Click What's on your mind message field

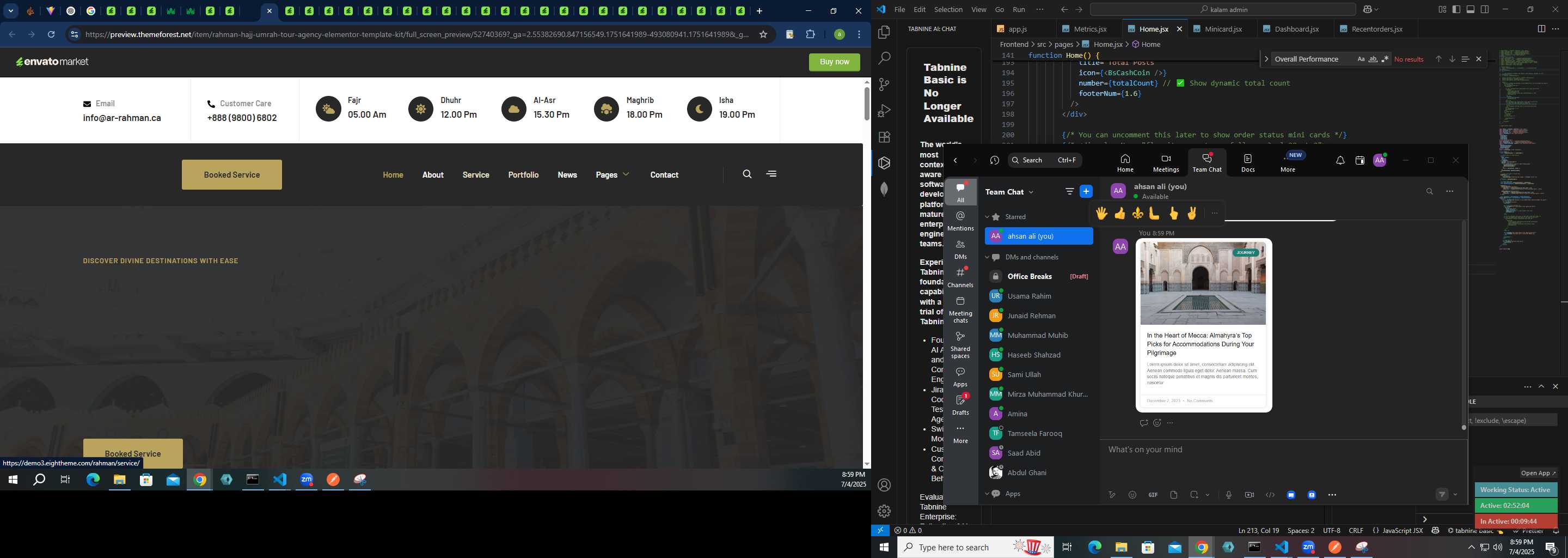(1283, 450)
